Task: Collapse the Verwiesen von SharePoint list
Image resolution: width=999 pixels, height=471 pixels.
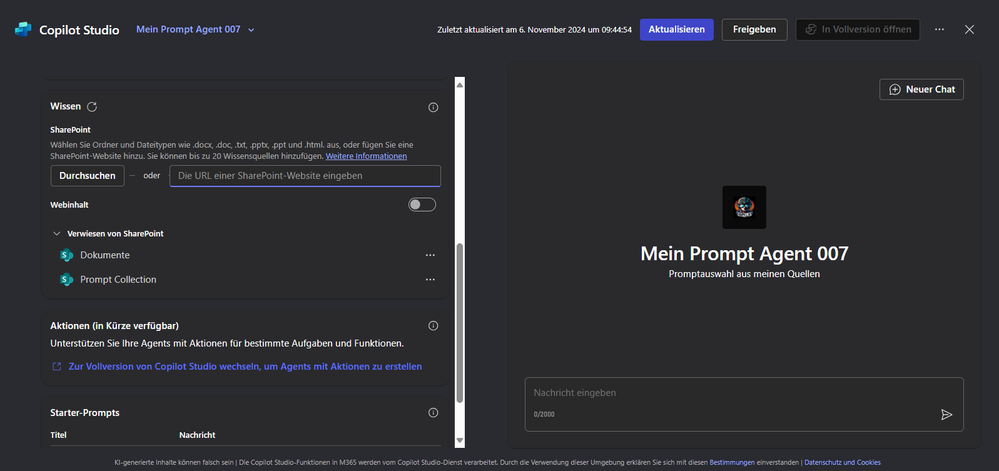Action: [x=57, y=234]
